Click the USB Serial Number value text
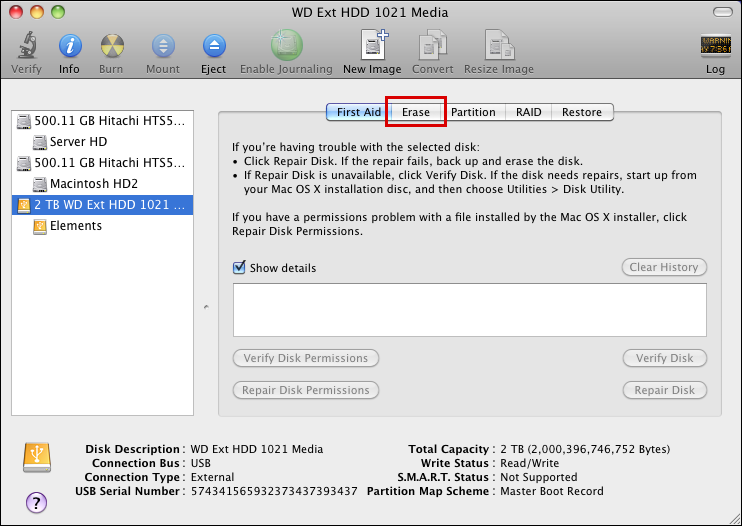 [x=274, y=491]
